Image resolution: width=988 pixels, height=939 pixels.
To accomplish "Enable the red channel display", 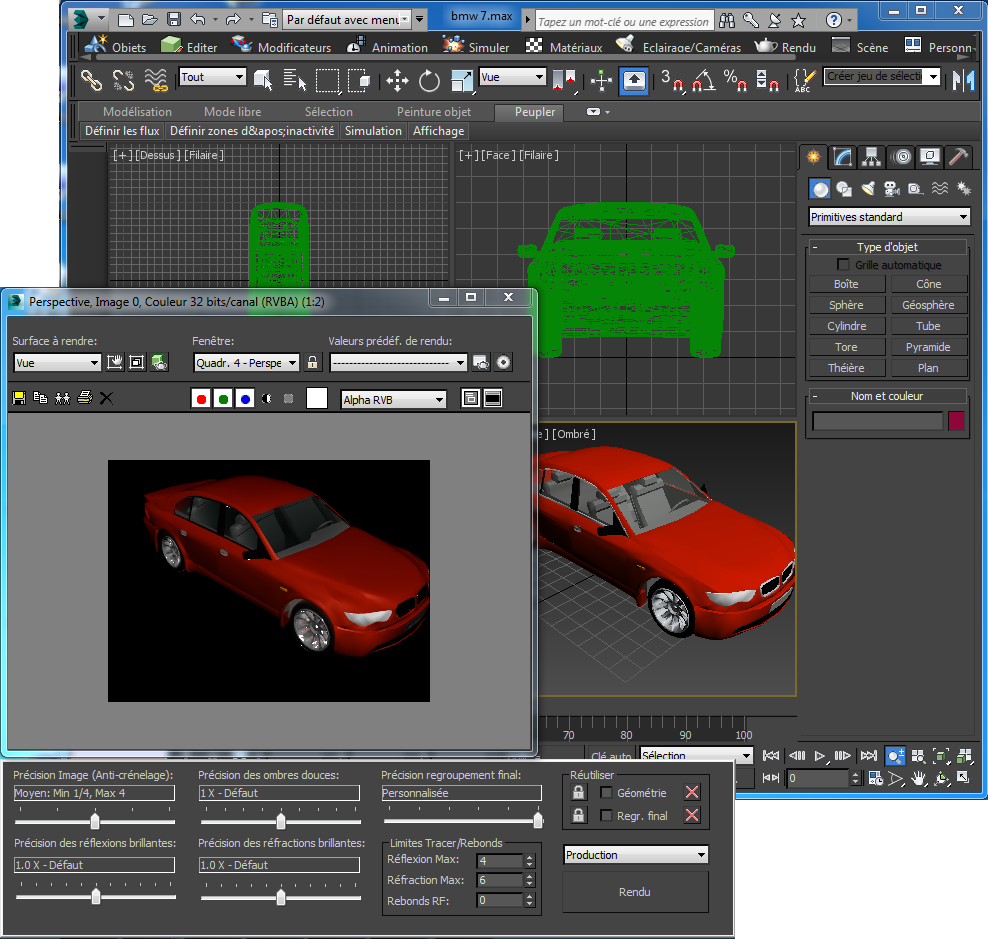I will click(x=201, y=399).
